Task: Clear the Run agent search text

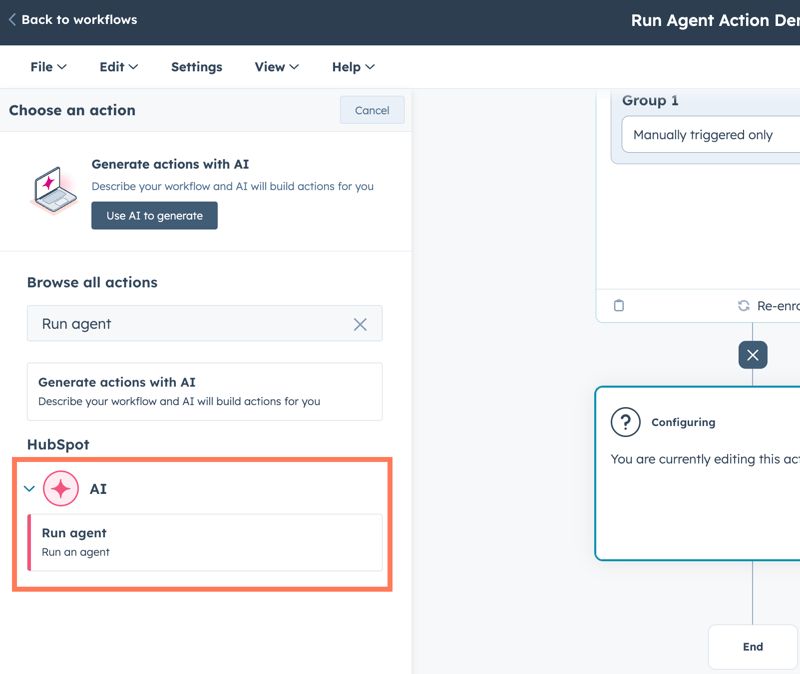Action: [360, 324]
